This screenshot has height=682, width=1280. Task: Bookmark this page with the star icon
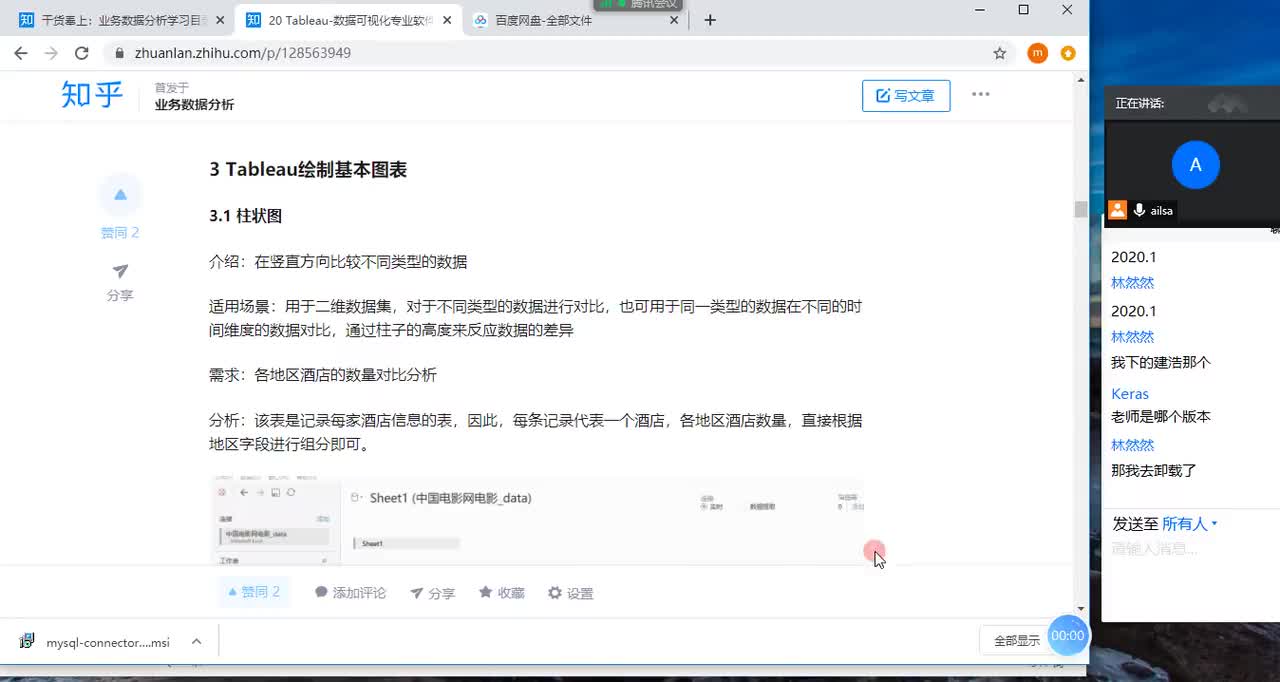999,53
